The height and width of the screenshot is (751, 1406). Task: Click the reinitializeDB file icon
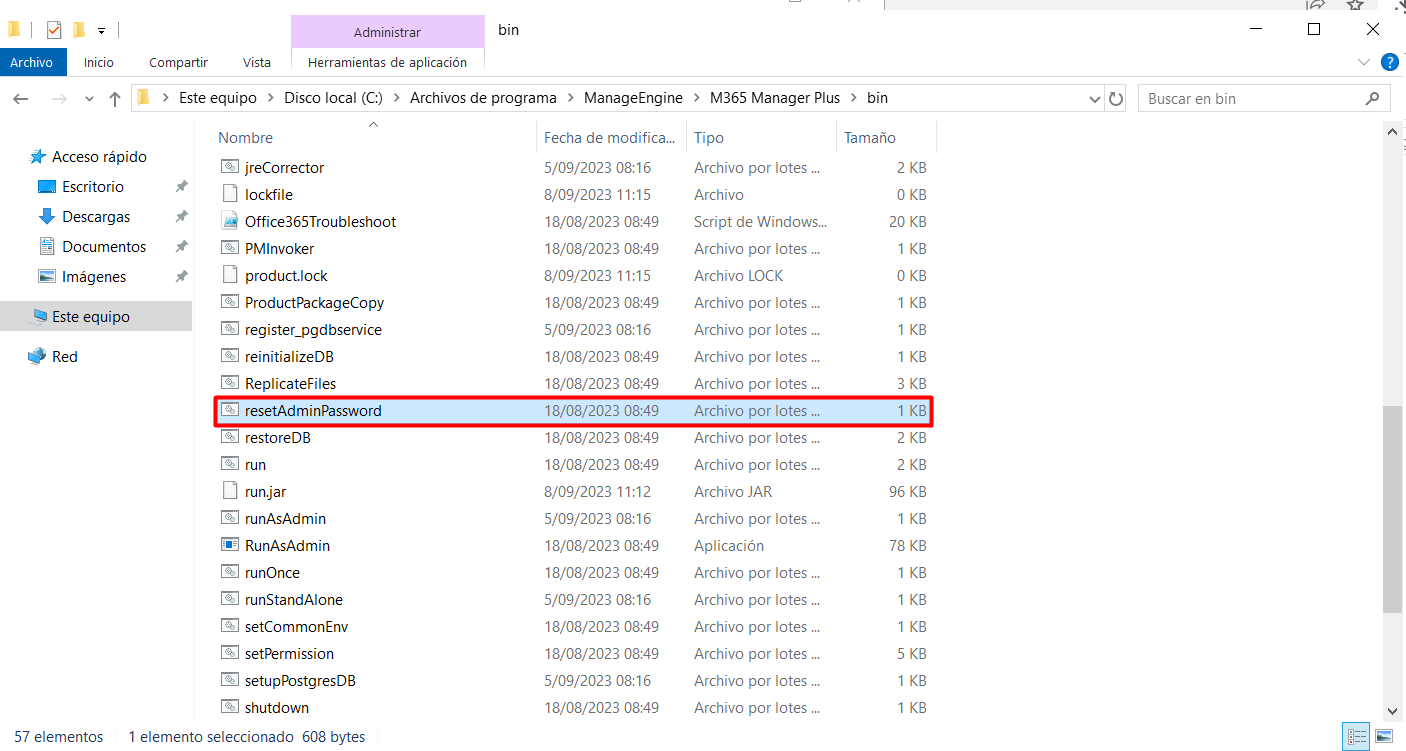point(230,356)
